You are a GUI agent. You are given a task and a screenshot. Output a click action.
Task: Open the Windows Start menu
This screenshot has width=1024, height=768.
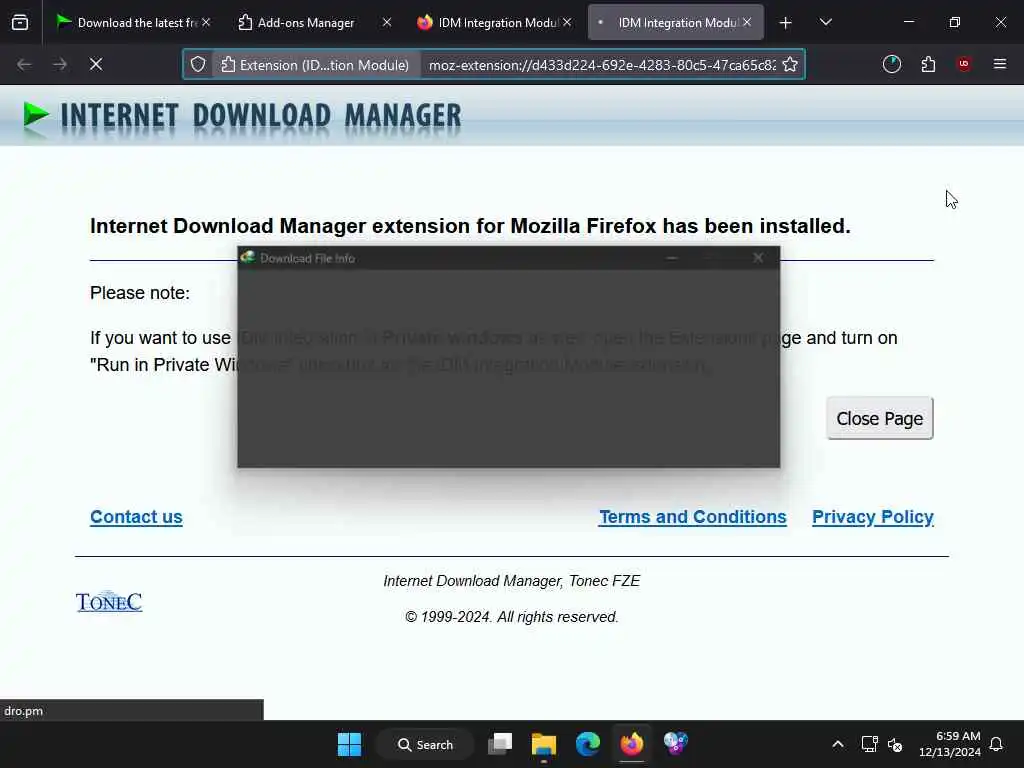pyautogui.click(x=349, y=744)
